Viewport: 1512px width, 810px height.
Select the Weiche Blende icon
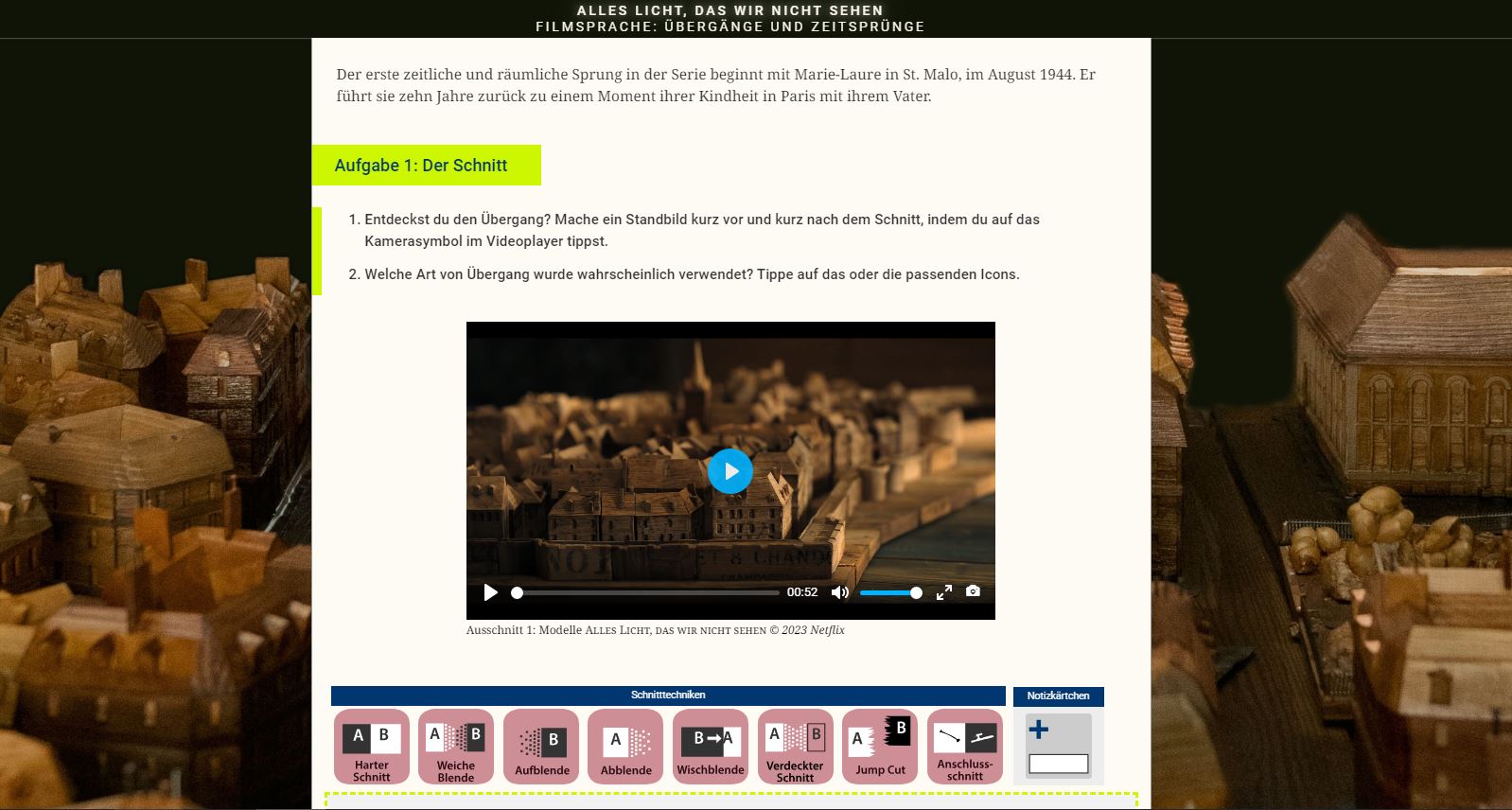(456, 747)
